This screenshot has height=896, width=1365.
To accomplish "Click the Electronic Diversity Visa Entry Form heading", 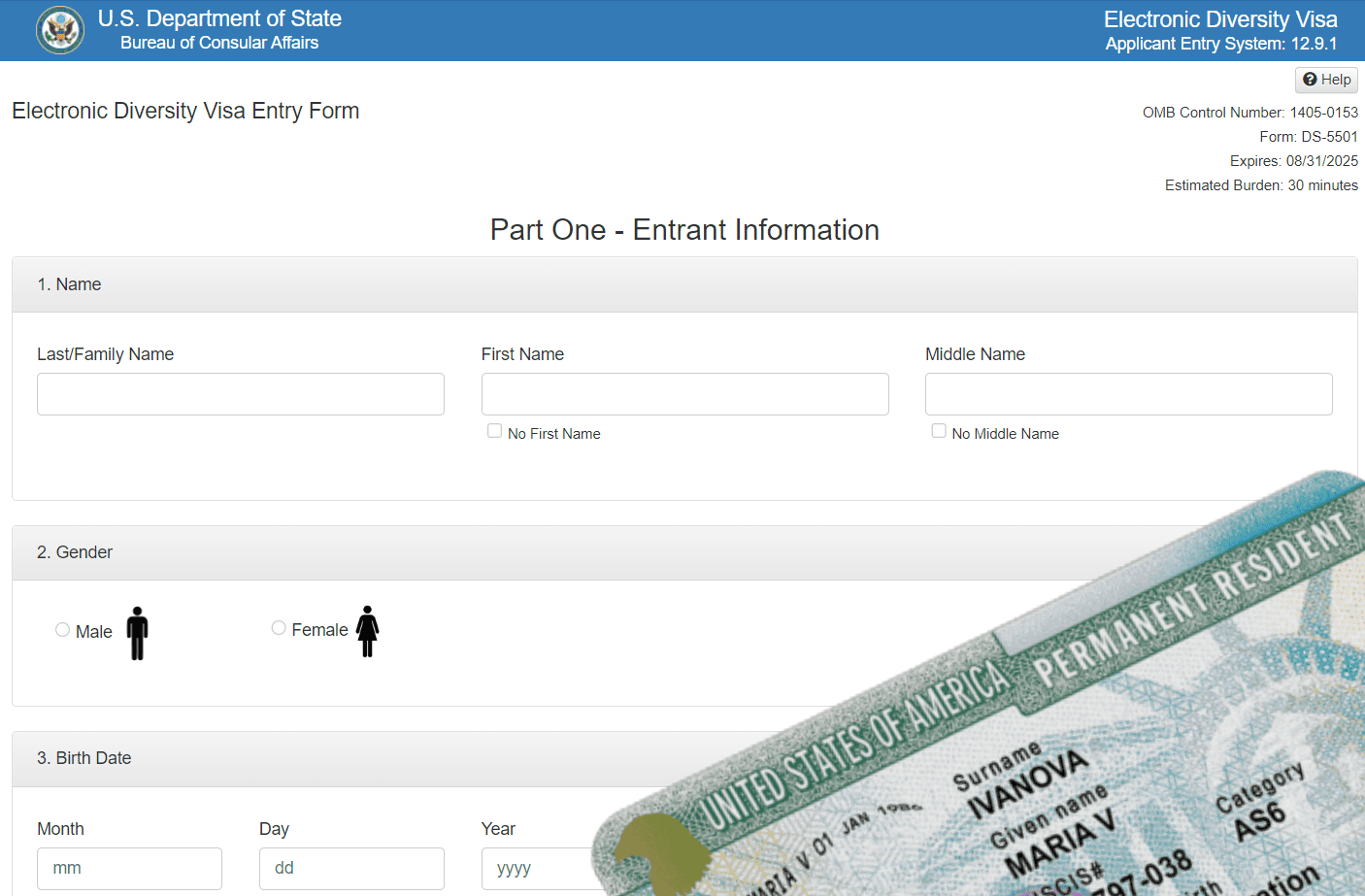I will coord(185,111).
